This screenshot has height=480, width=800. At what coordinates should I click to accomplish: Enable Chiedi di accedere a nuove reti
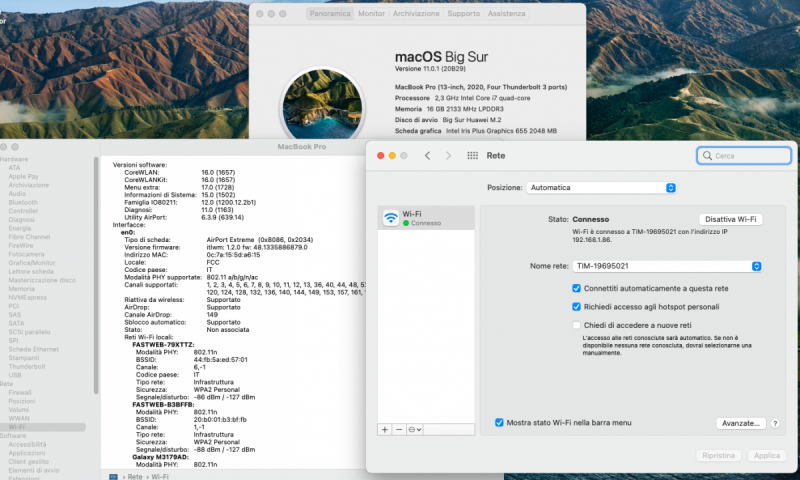576,325
